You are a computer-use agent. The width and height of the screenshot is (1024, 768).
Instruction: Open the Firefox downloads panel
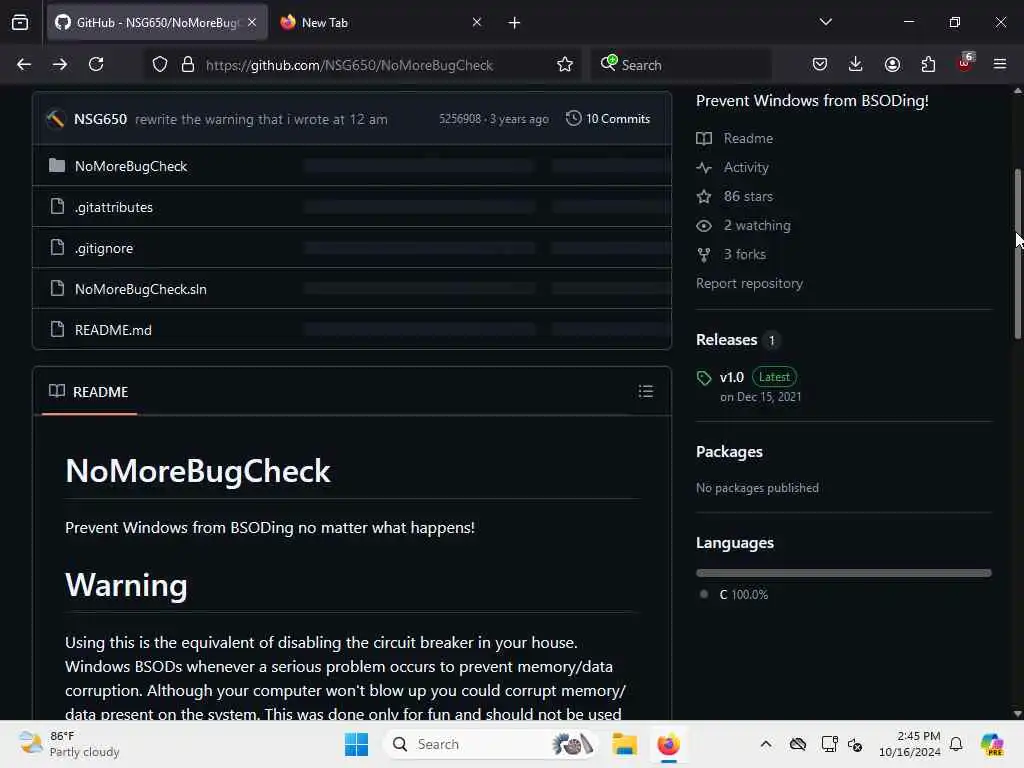pyautogui.click(x=856, y=64)
